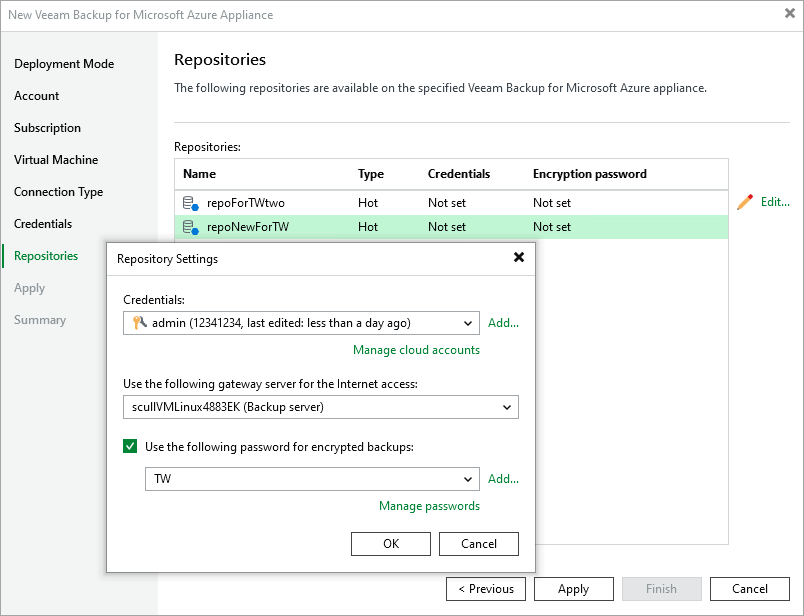Click Hot type in repoForTWtwo row

click(368, 203)
